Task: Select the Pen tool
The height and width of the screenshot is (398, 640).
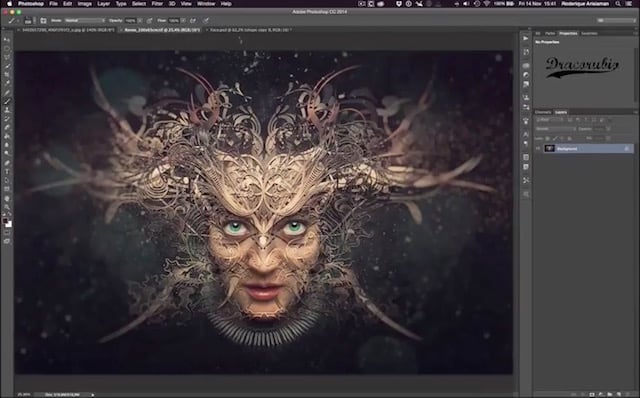Action: point(7,163)
